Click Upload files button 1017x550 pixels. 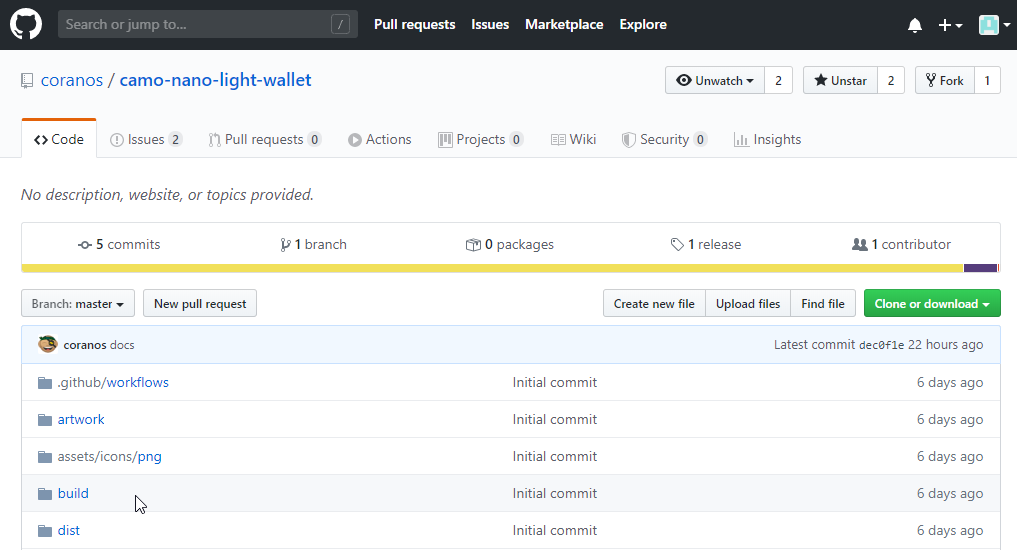[x=748, y=304]
